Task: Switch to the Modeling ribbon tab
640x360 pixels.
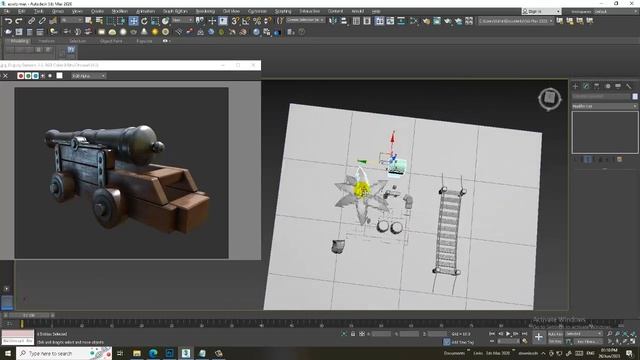Action: point(19,41)
